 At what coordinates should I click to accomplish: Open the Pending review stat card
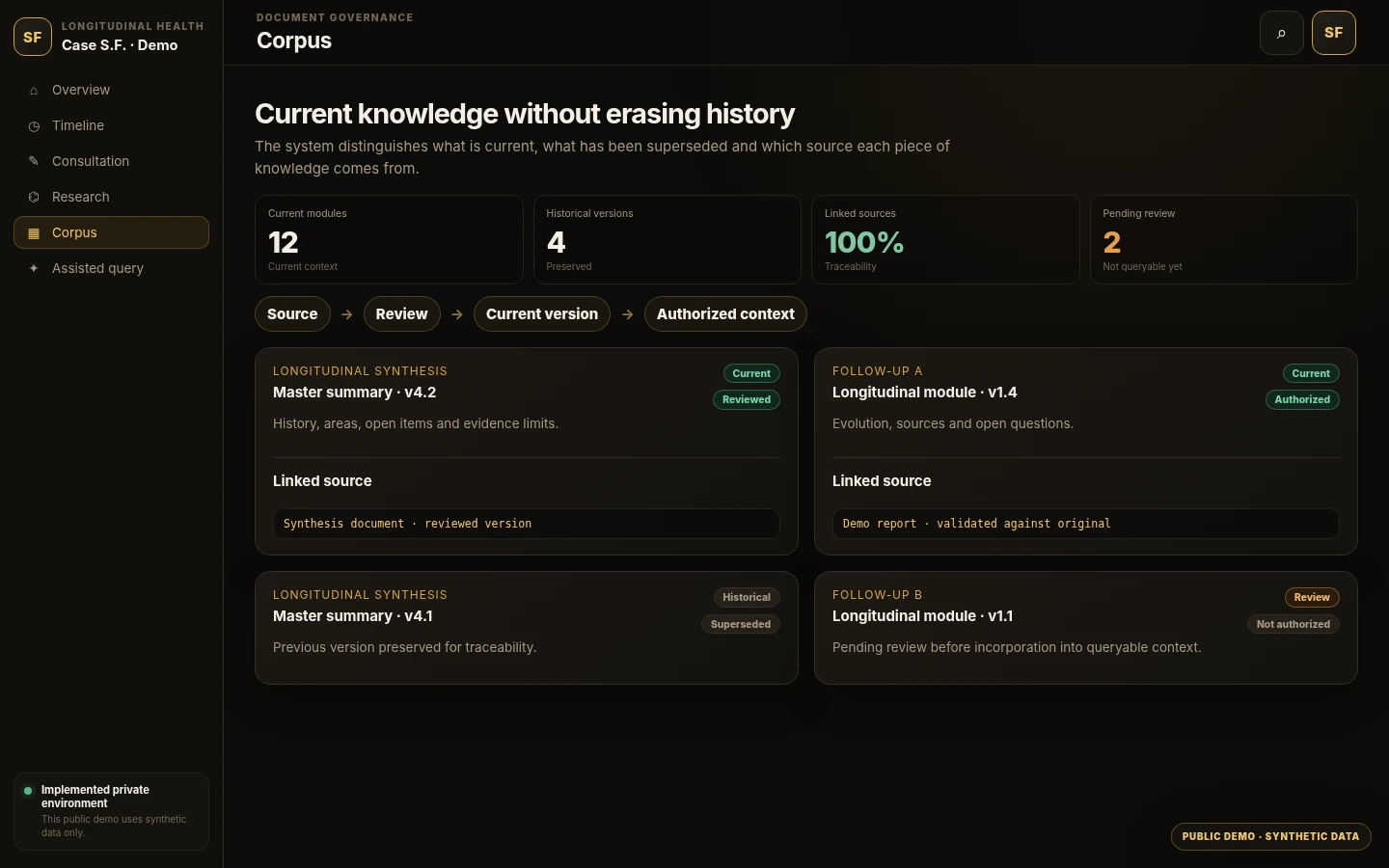pyautogui.click(x=1223, y=240)
